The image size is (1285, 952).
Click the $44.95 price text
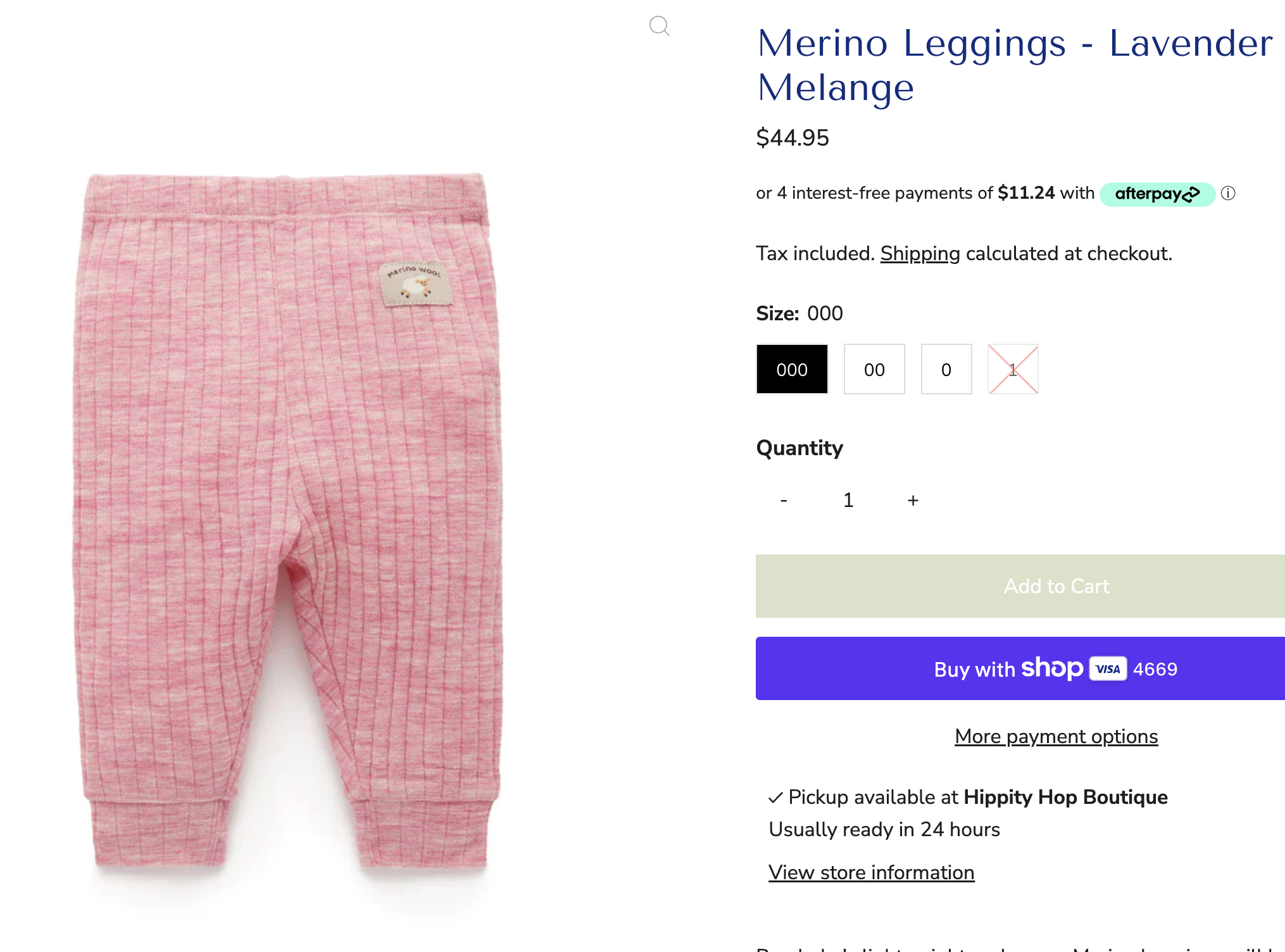(x=793, y=138)
